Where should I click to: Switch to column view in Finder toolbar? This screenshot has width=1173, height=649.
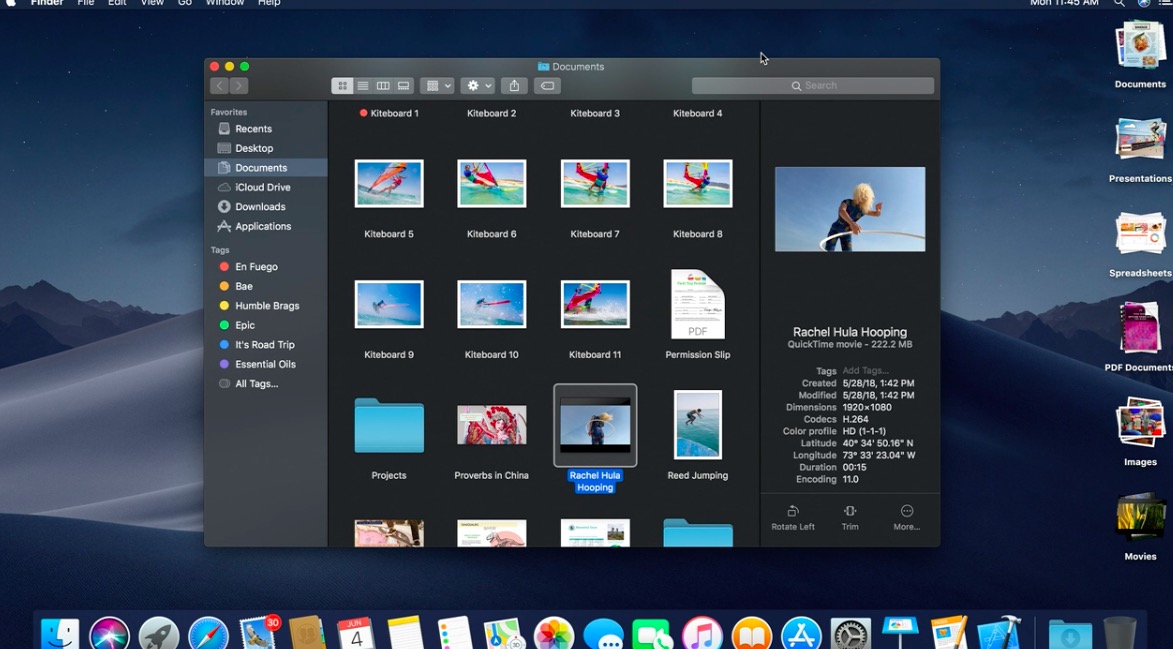point(383,86)
